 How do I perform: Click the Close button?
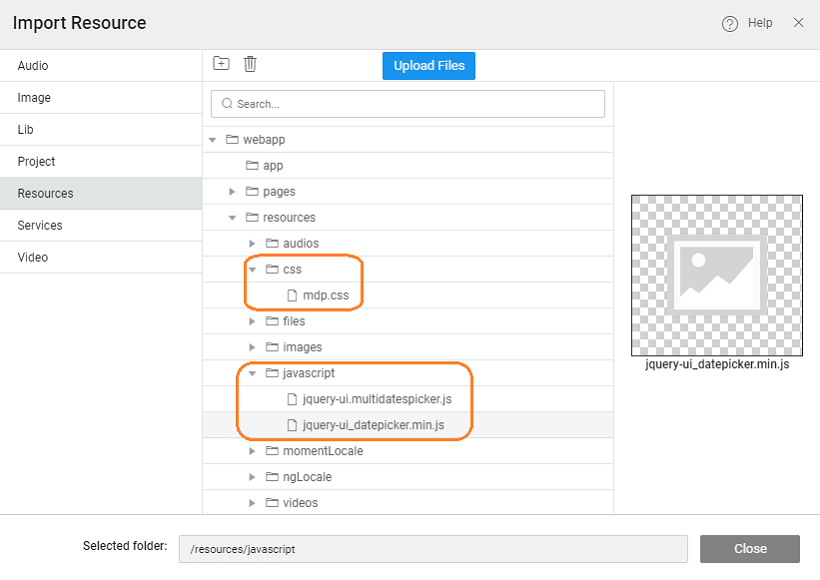749,548
